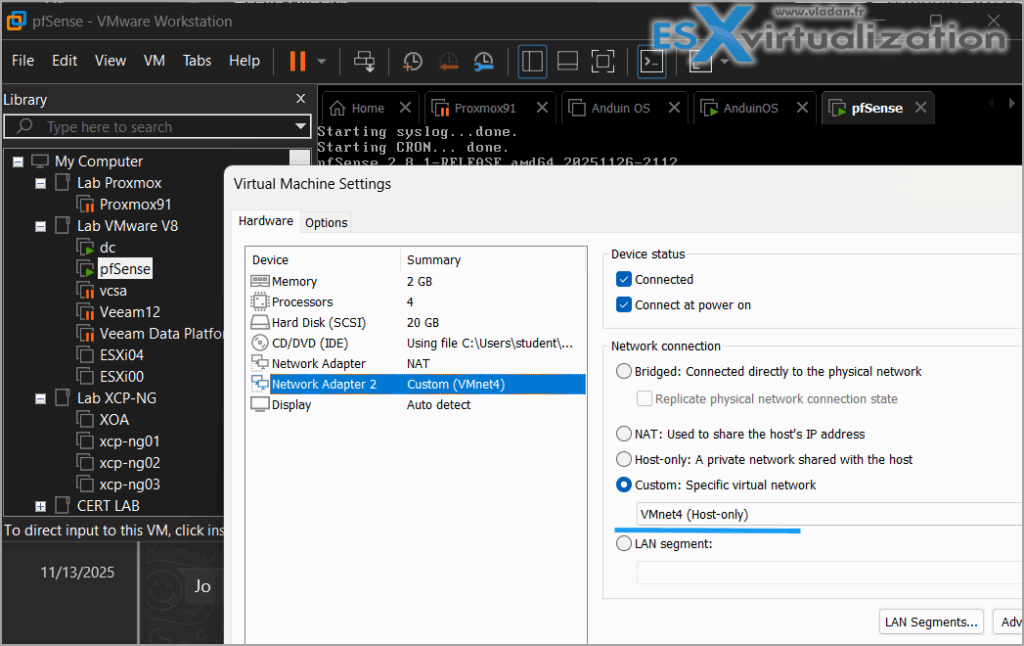Select the NAT network connection option

[624, 434]
